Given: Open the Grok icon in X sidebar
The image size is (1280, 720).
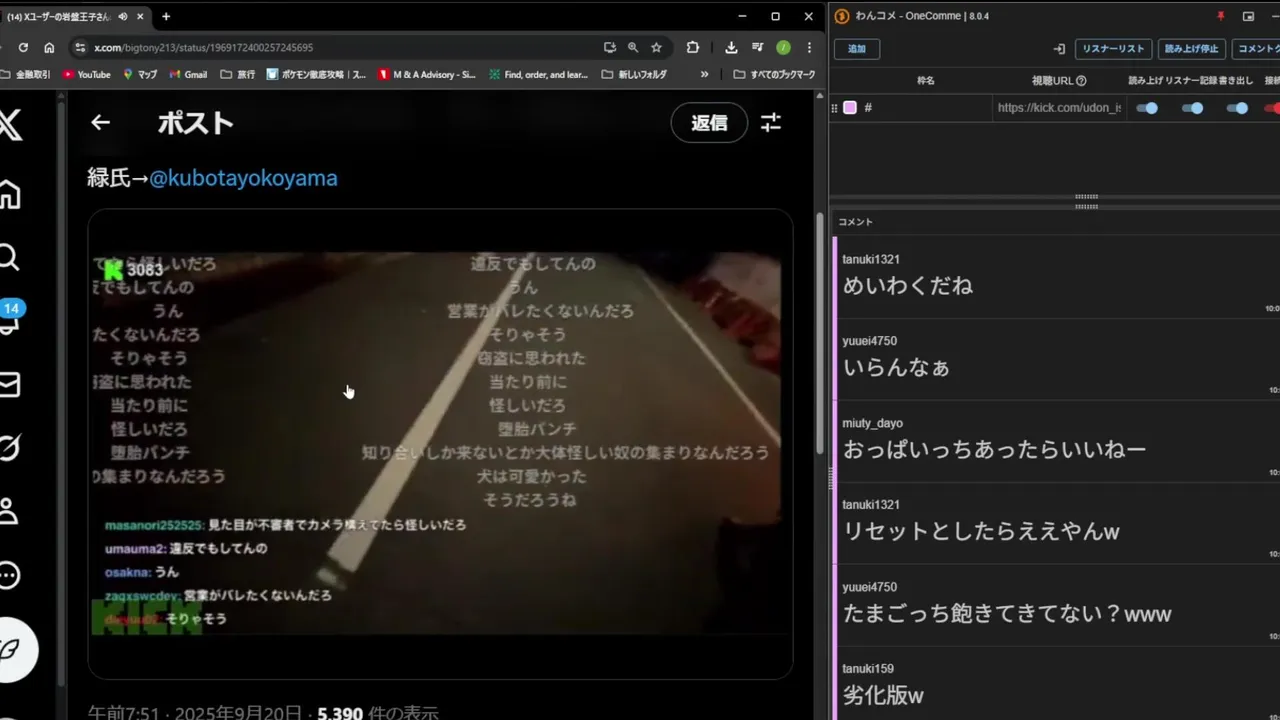Looking at the screenshot, I should point(9,448).
